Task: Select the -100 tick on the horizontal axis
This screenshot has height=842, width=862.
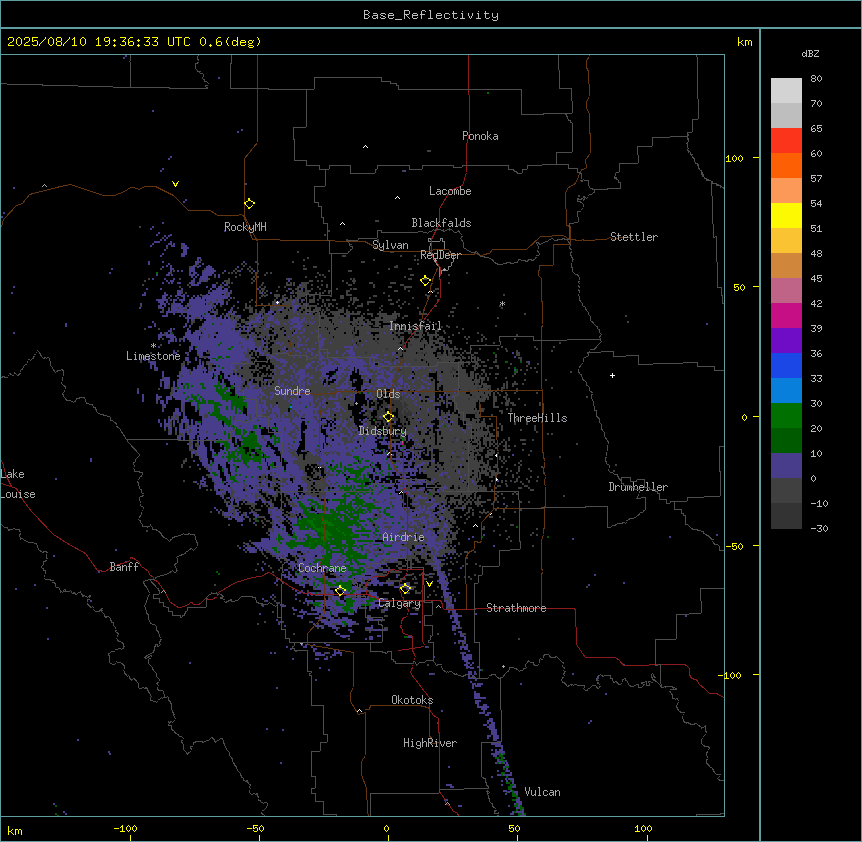Action: (x=125, y=828)
